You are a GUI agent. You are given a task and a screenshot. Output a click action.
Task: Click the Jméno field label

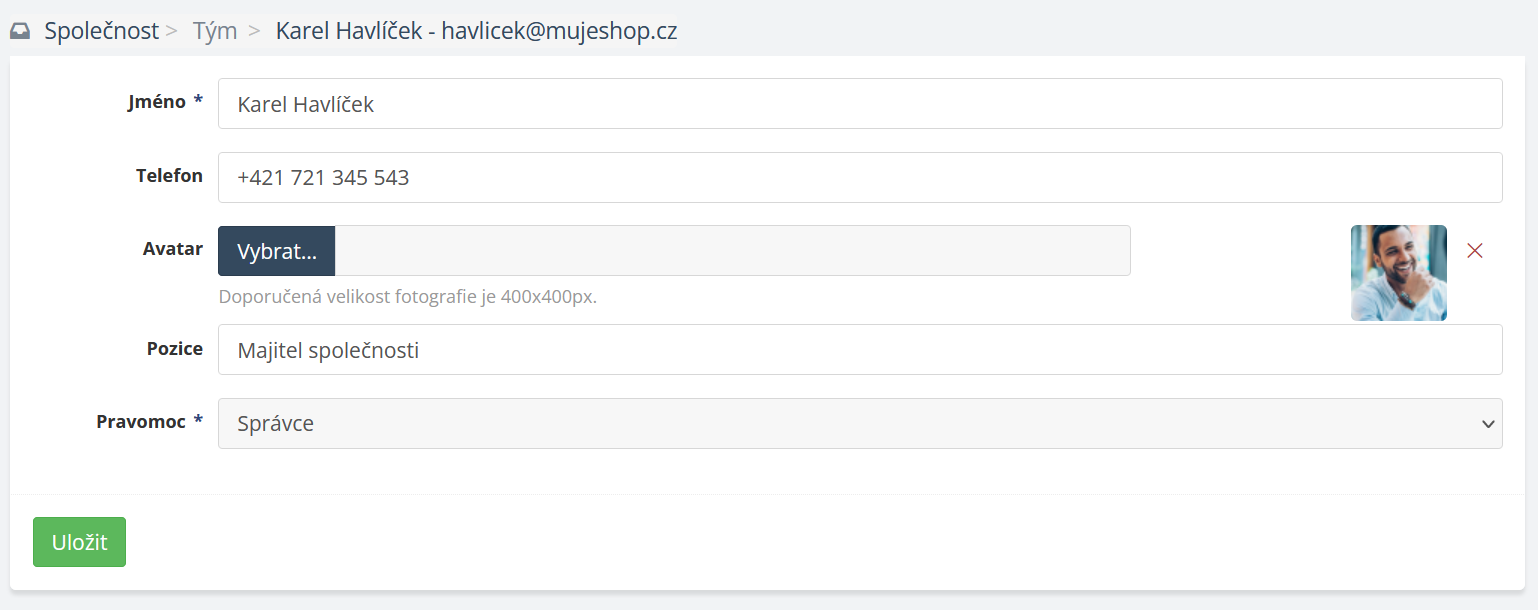click(x=157, y=102)
